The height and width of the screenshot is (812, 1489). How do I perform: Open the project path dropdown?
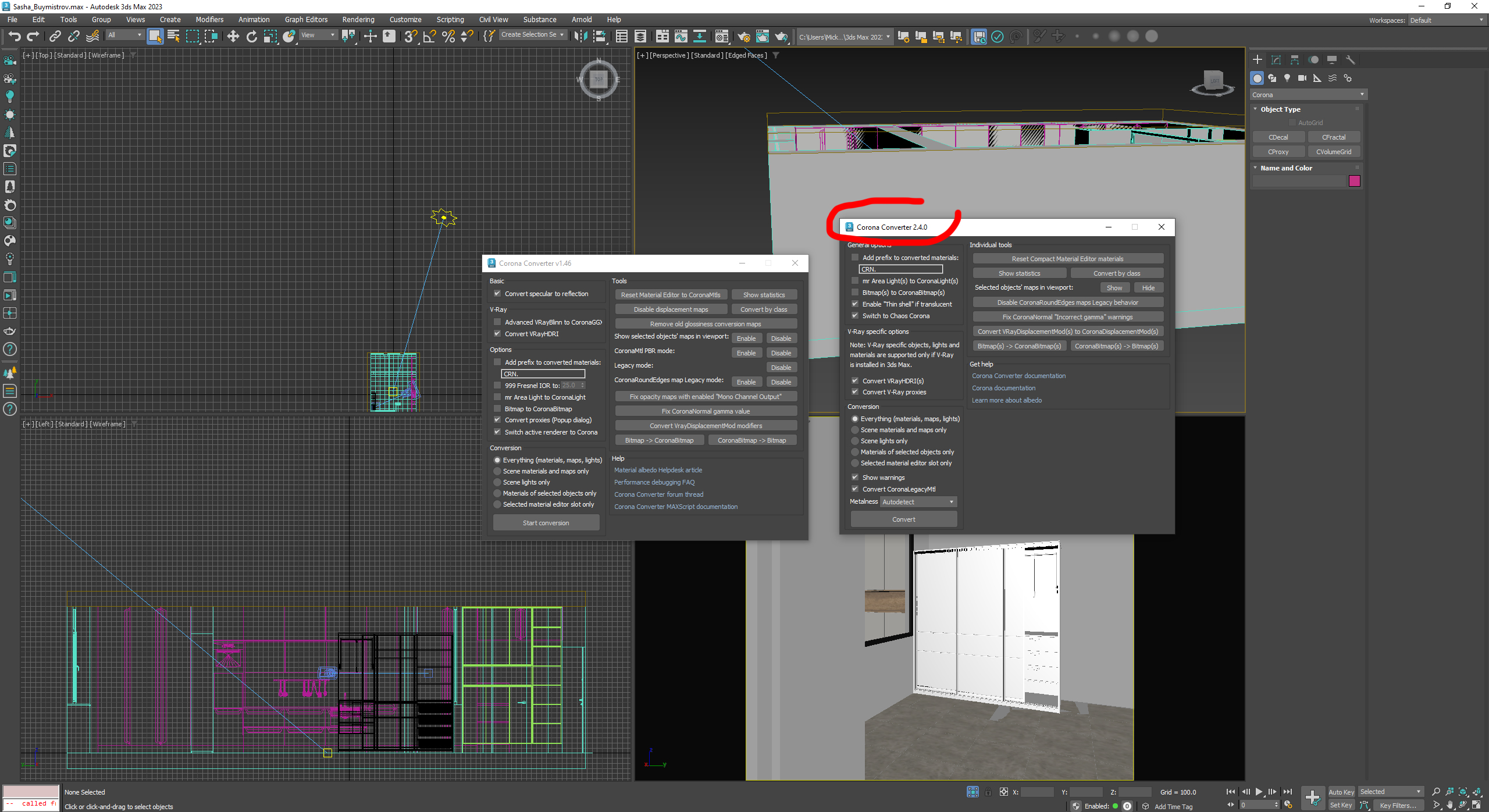point(844,37)
